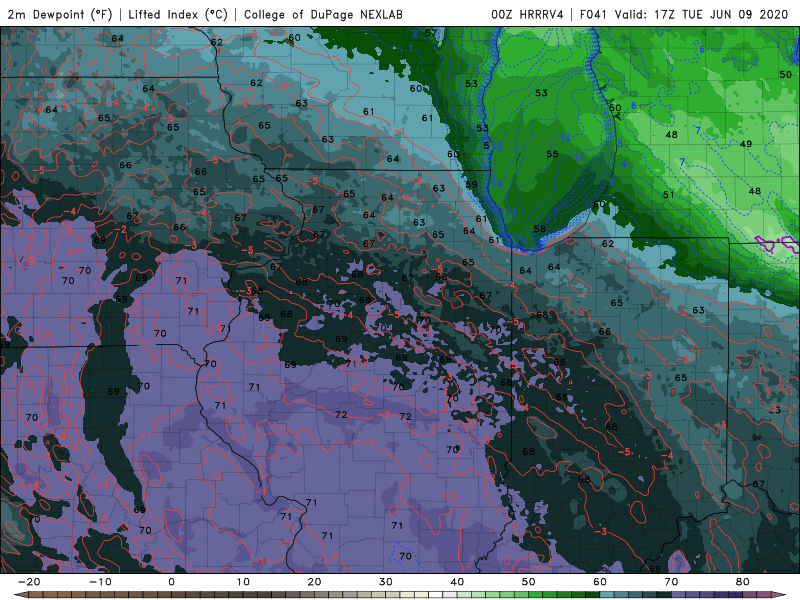Click the "College of DuPage NEXLAB" label
The height and width of the screenshot is (600, 800).
[x=323, y=14]
